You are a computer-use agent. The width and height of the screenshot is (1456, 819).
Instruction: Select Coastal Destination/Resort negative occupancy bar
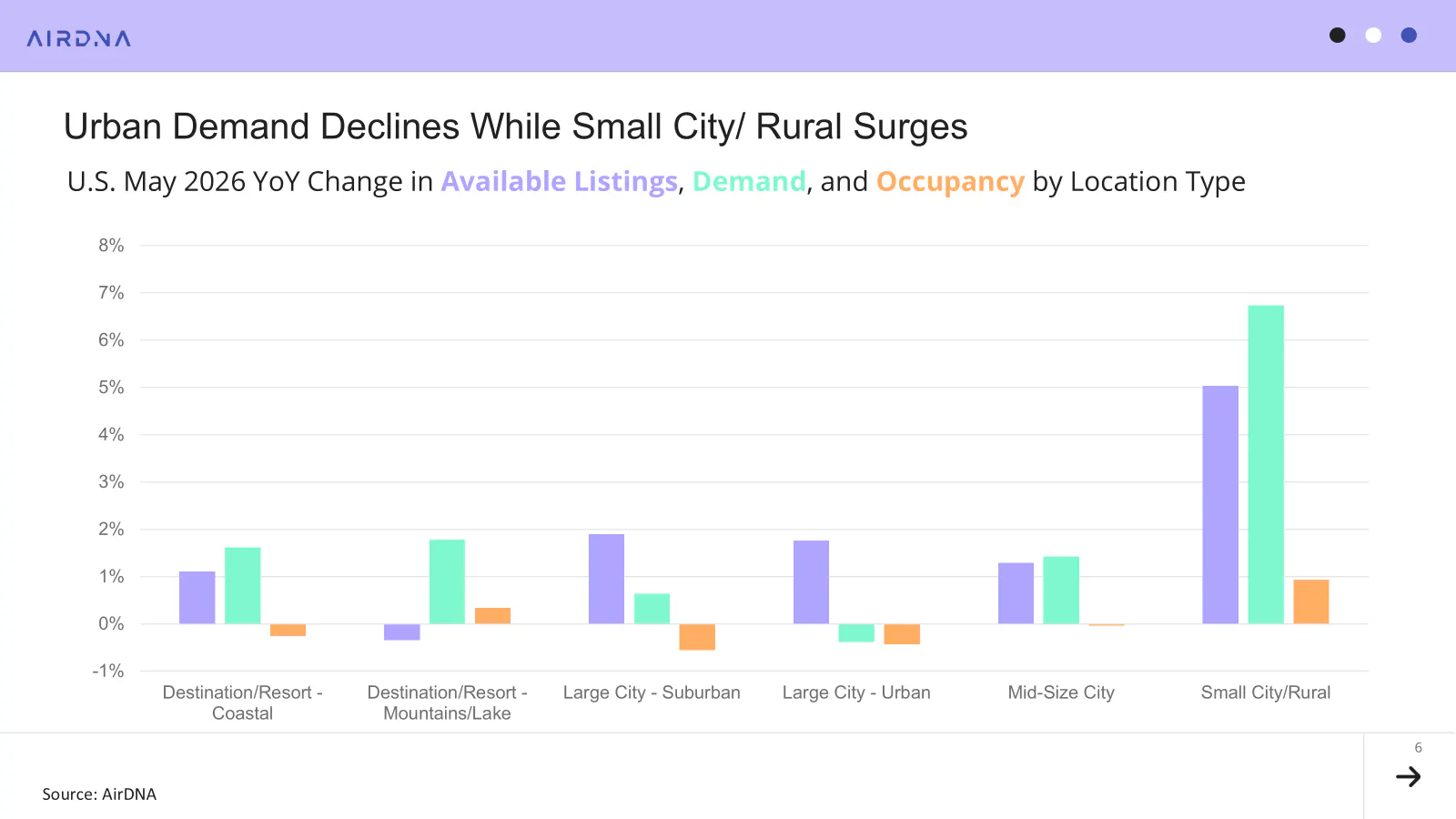[288, 630]
